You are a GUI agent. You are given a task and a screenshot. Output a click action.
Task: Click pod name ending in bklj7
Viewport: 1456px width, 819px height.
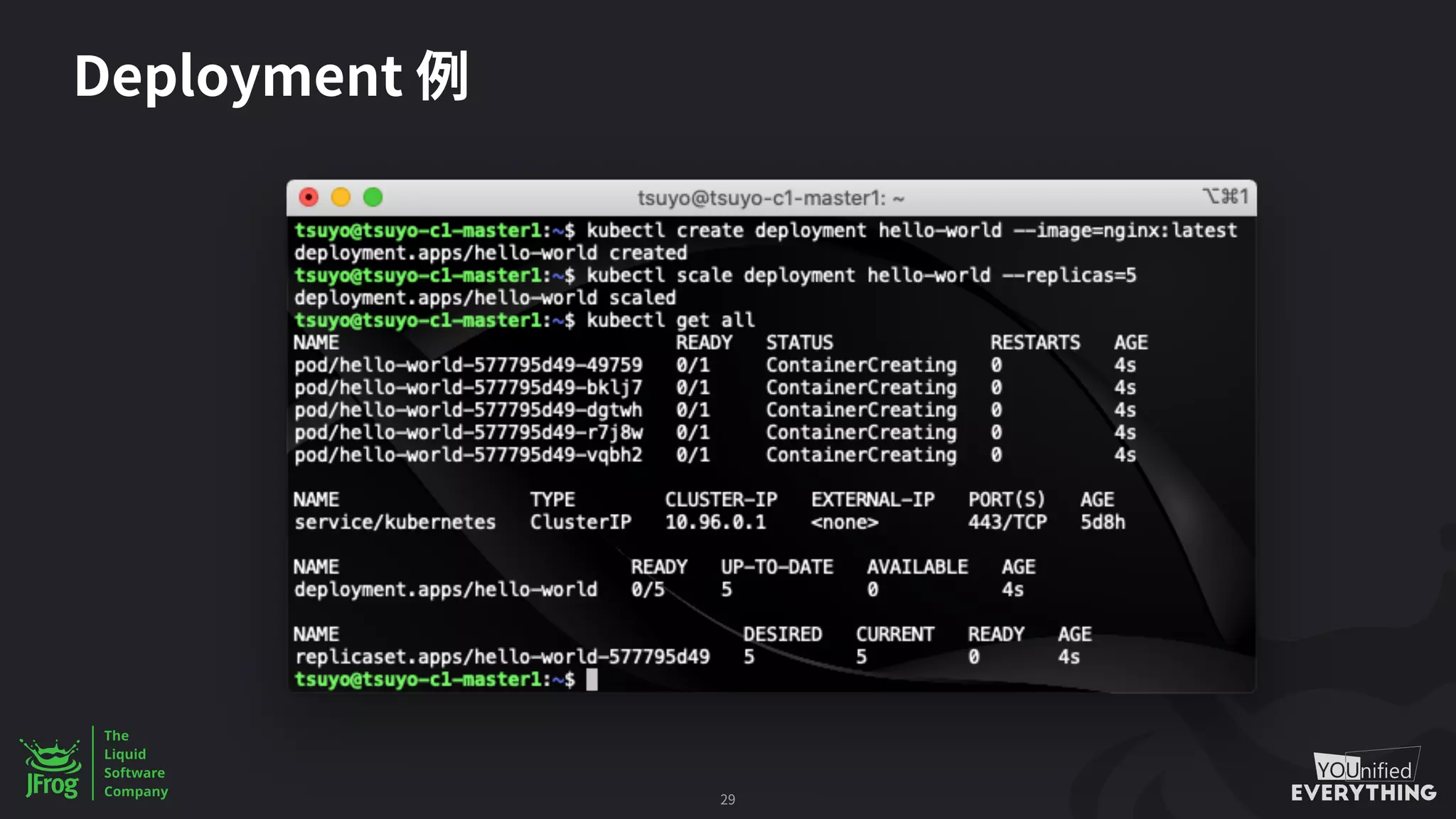tap(468, 387)
